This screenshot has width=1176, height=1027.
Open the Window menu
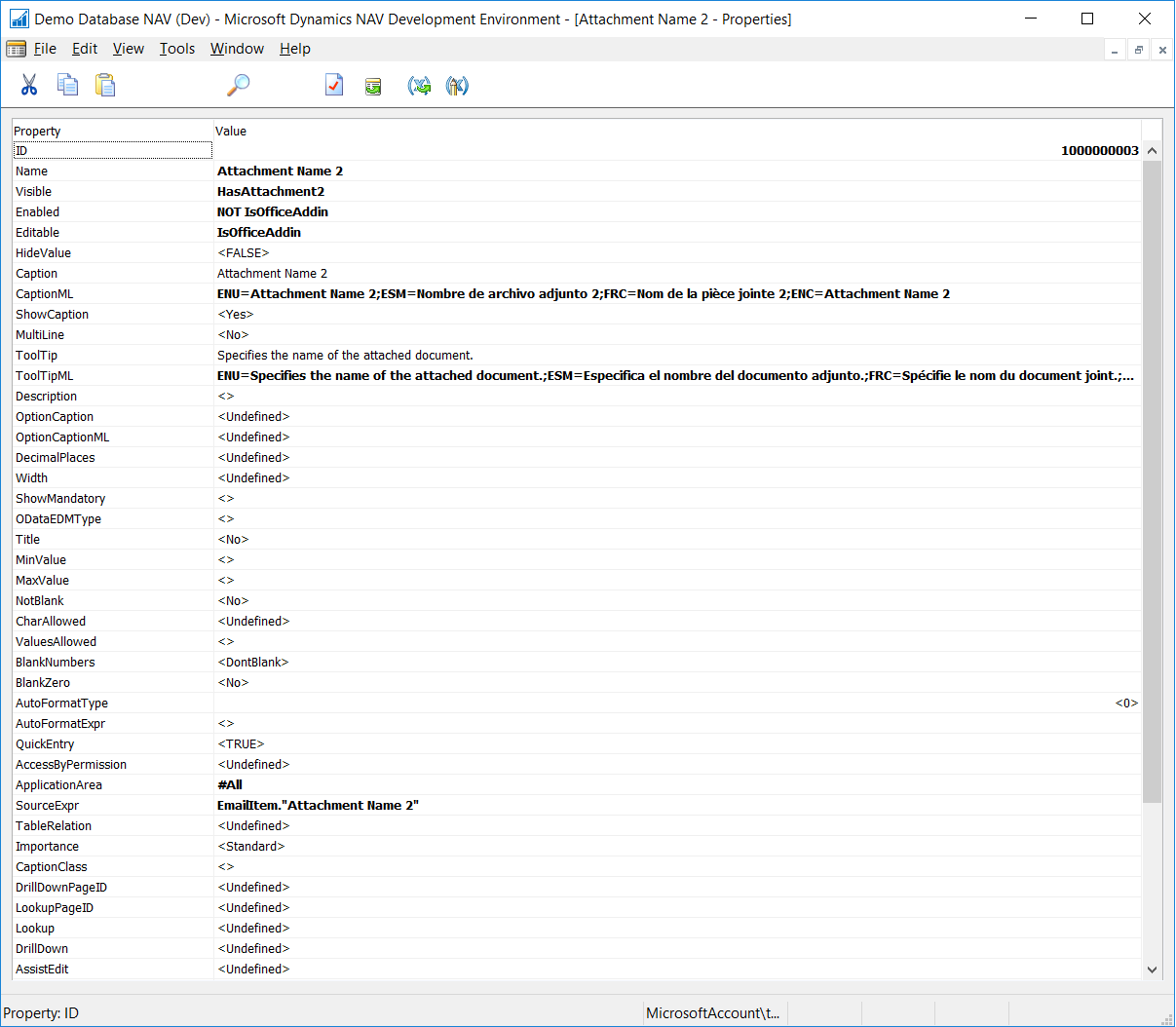click(x=237, y=49)
